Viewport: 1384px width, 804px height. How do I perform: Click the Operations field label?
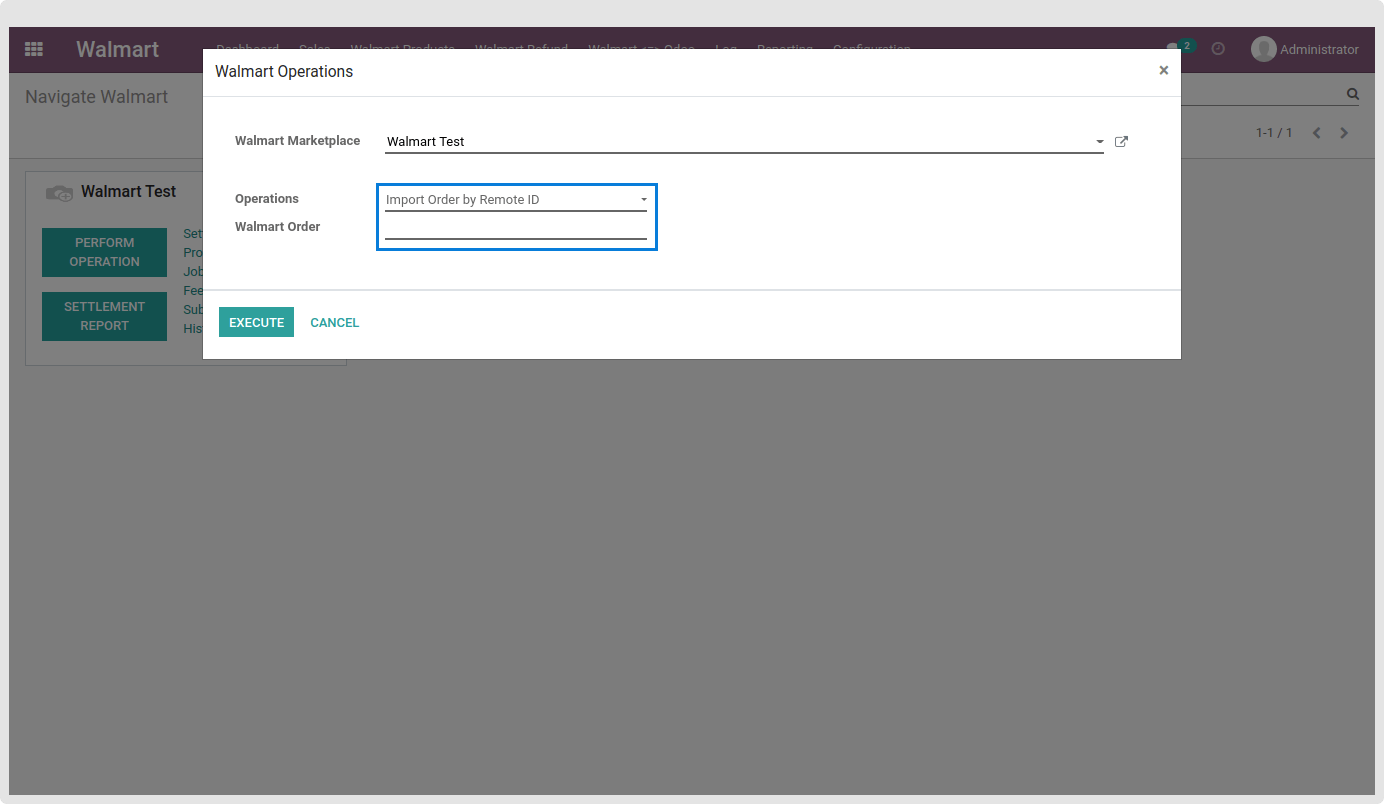(267, 199)
